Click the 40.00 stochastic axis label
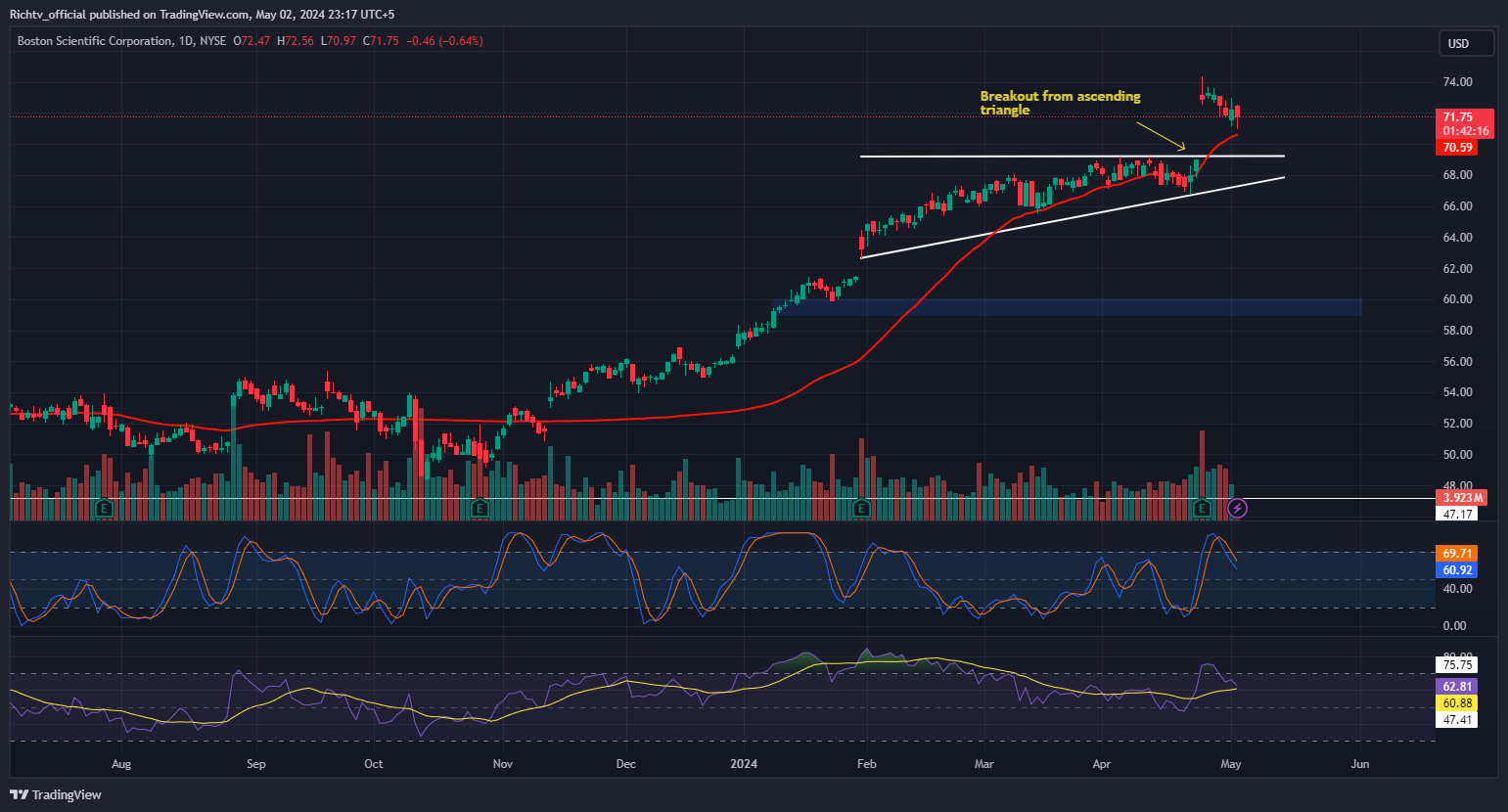Screen dimensions: 1508x812 tap(1457, 589)
